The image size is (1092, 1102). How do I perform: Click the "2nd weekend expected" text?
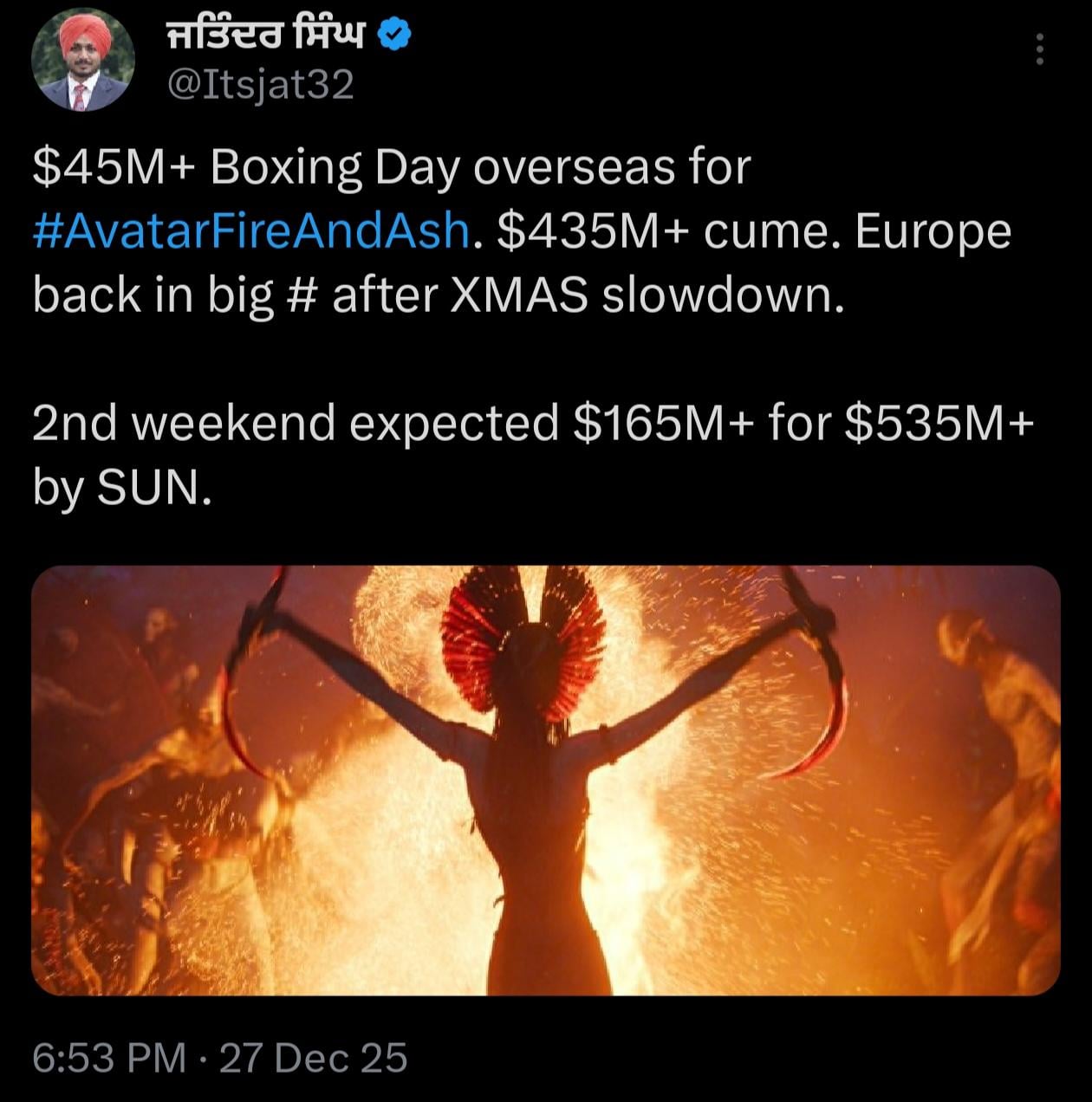(295, 424)
